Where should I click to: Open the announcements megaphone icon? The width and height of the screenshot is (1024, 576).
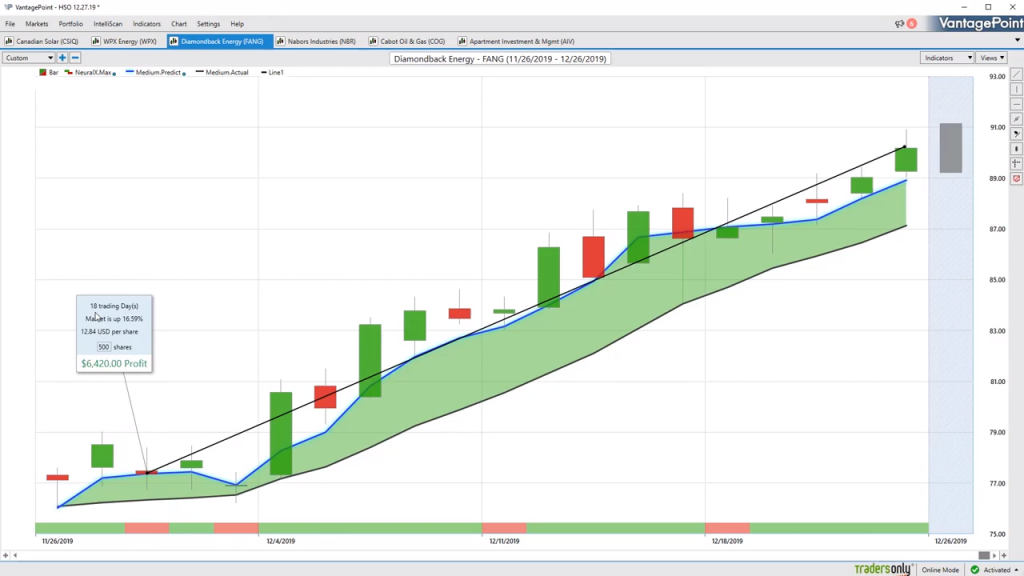899,24
